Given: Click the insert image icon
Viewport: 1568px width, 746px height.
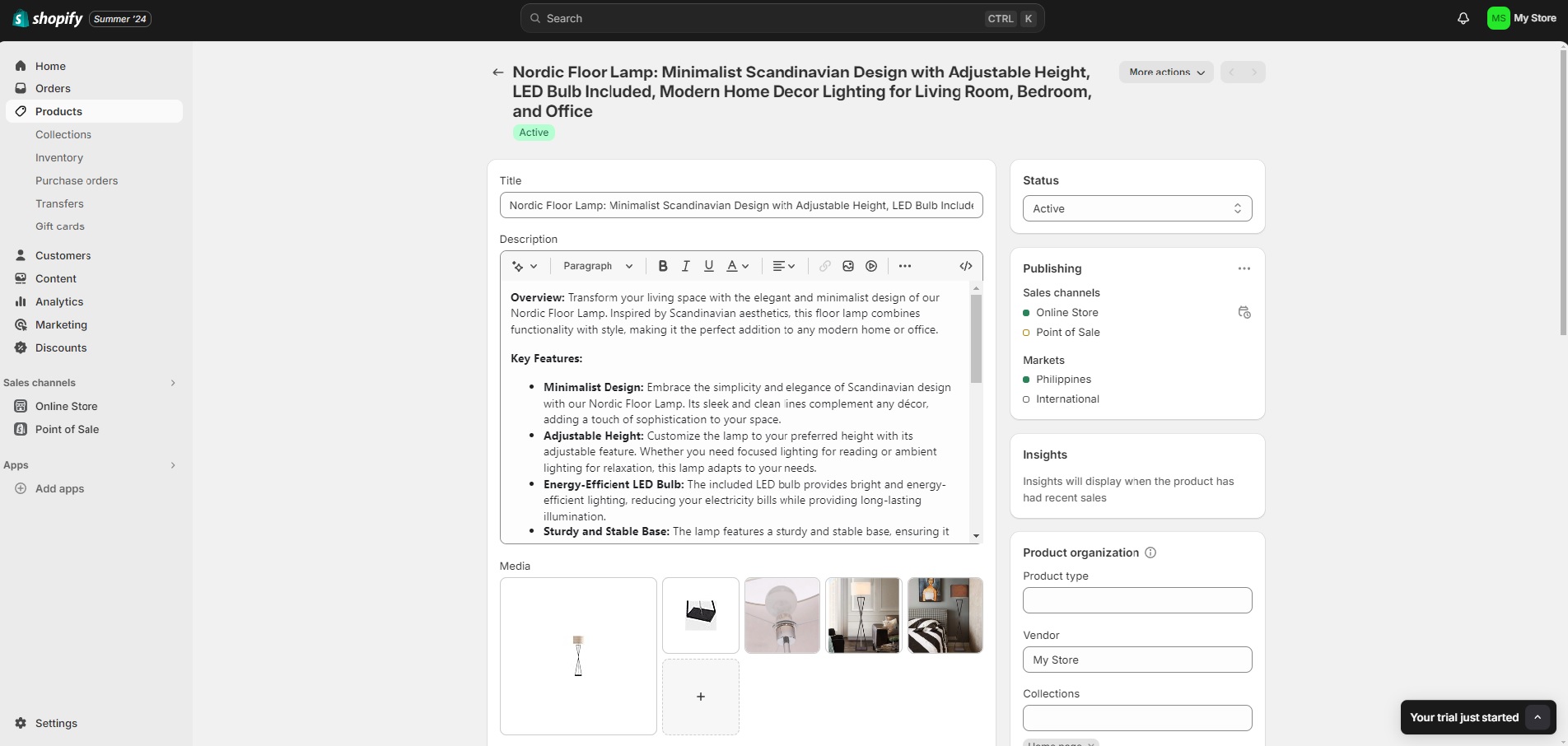Looking at the screenshot, I should point(848,266).
